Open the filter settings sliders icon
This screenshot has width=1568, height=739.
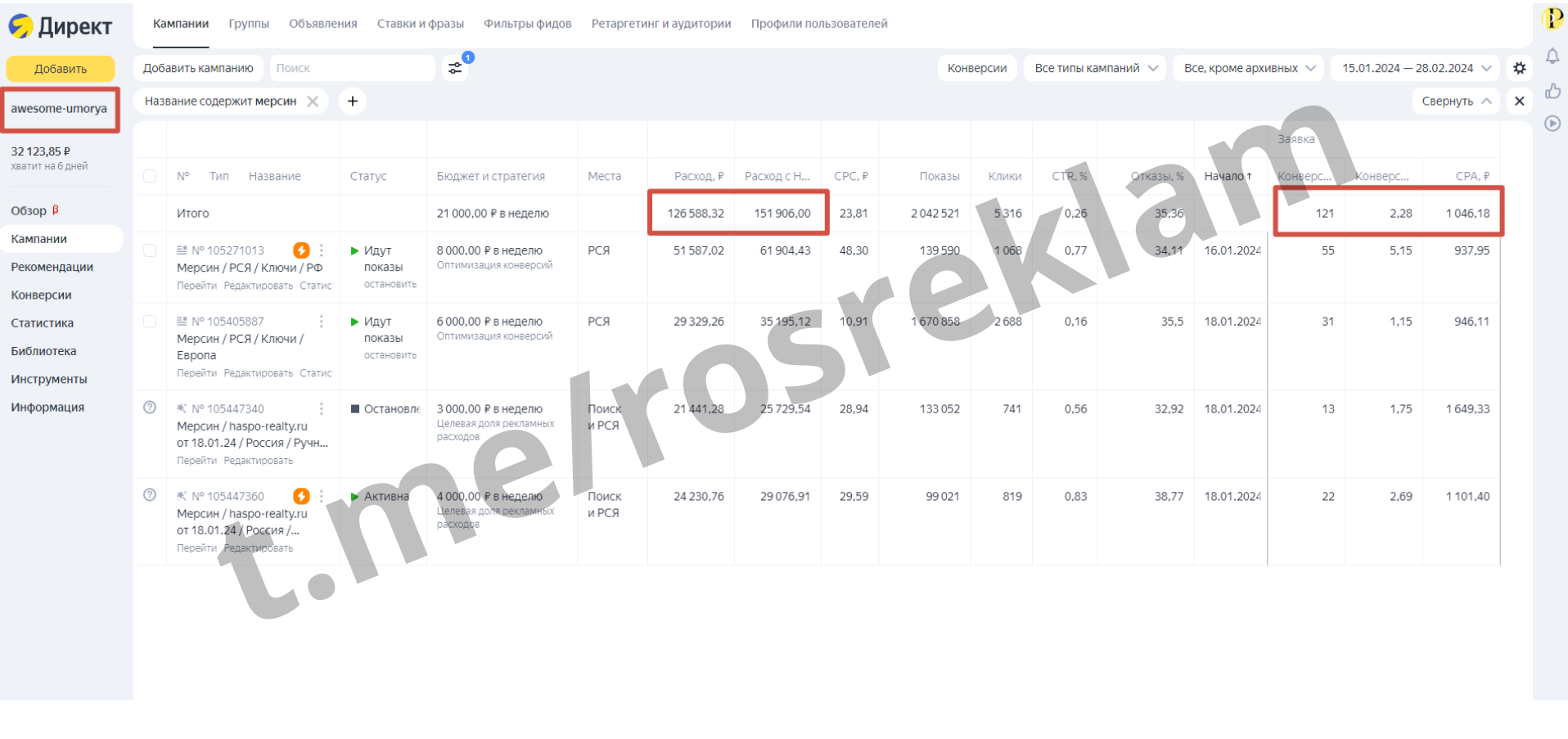tap(455, 69)
